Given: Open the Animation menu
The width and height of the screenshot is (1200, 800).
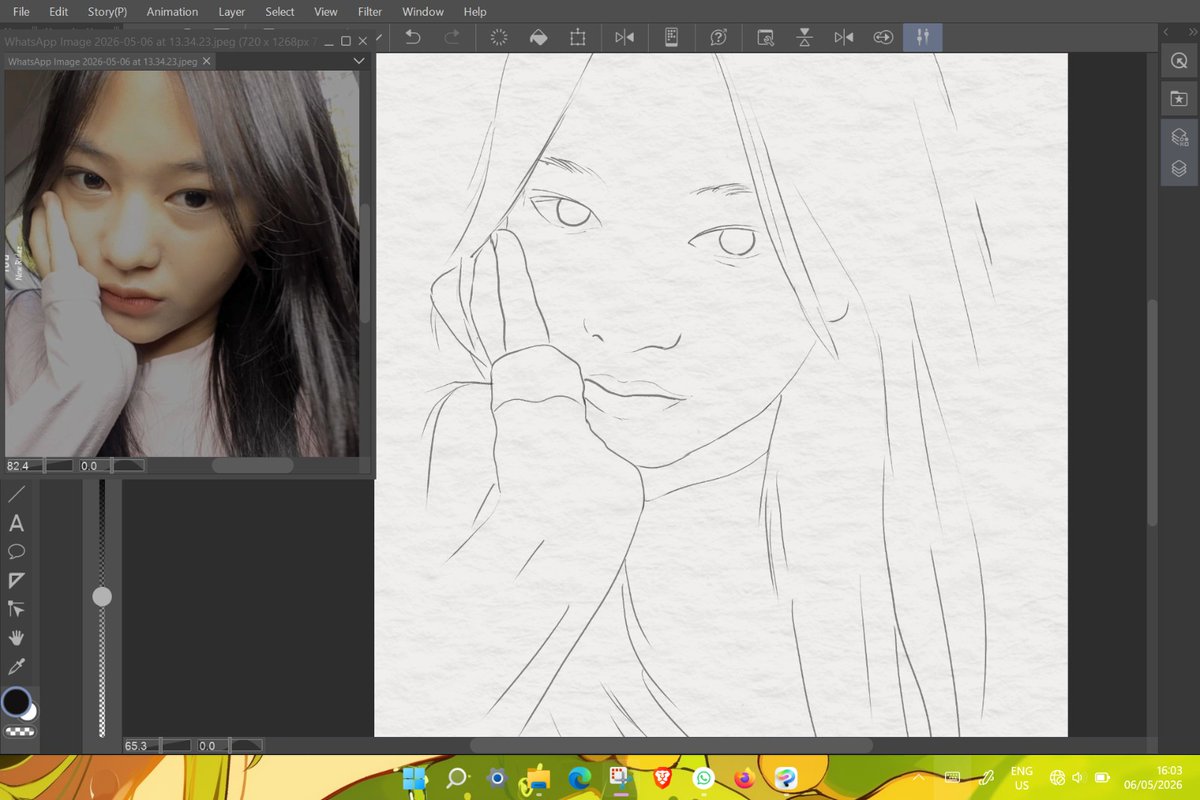Looking at the screenshot, I should coord(172,12).
